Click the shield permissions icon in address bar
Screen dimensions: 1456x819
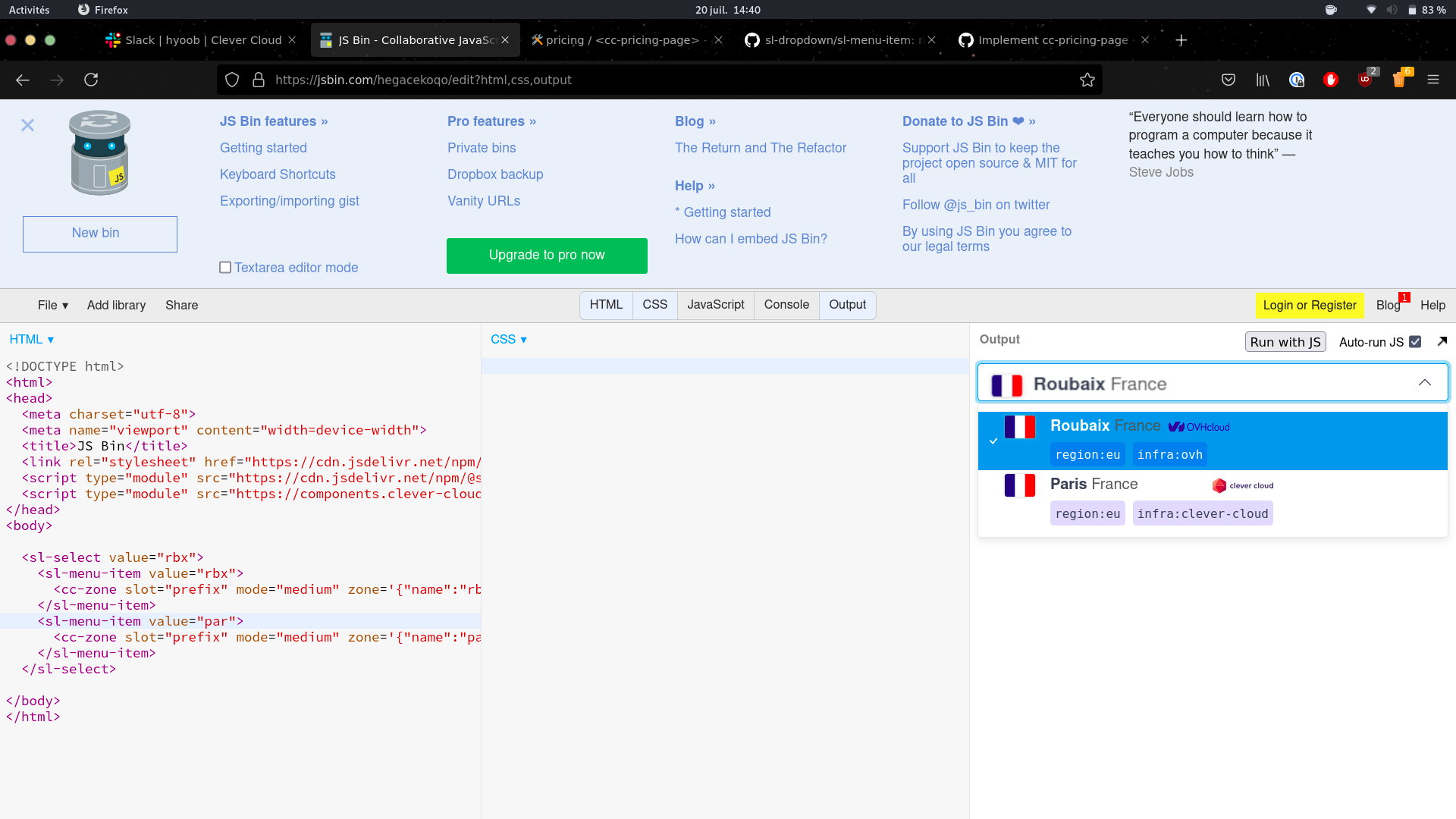click(232, 80)
